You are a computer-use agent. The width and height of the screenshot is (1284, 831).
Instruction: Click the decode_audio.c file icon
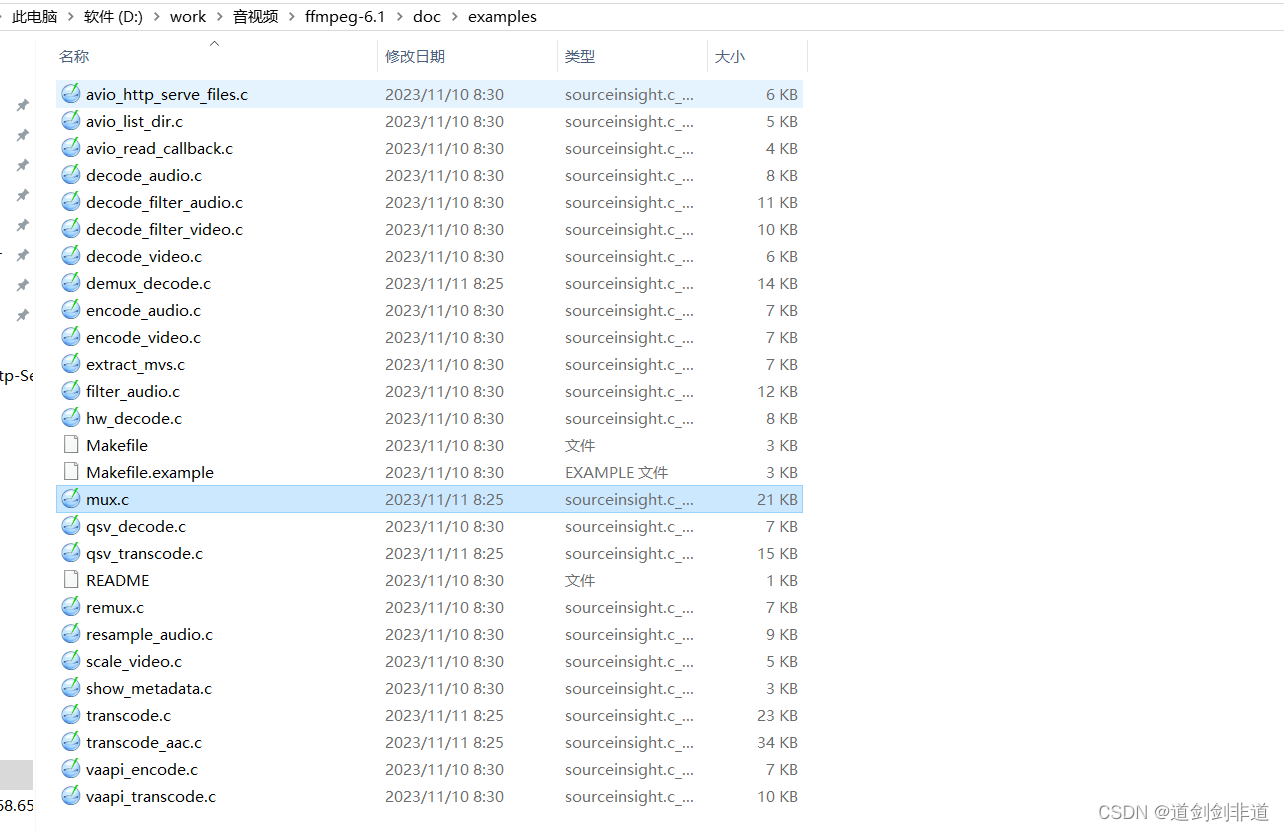click(70, 175)
